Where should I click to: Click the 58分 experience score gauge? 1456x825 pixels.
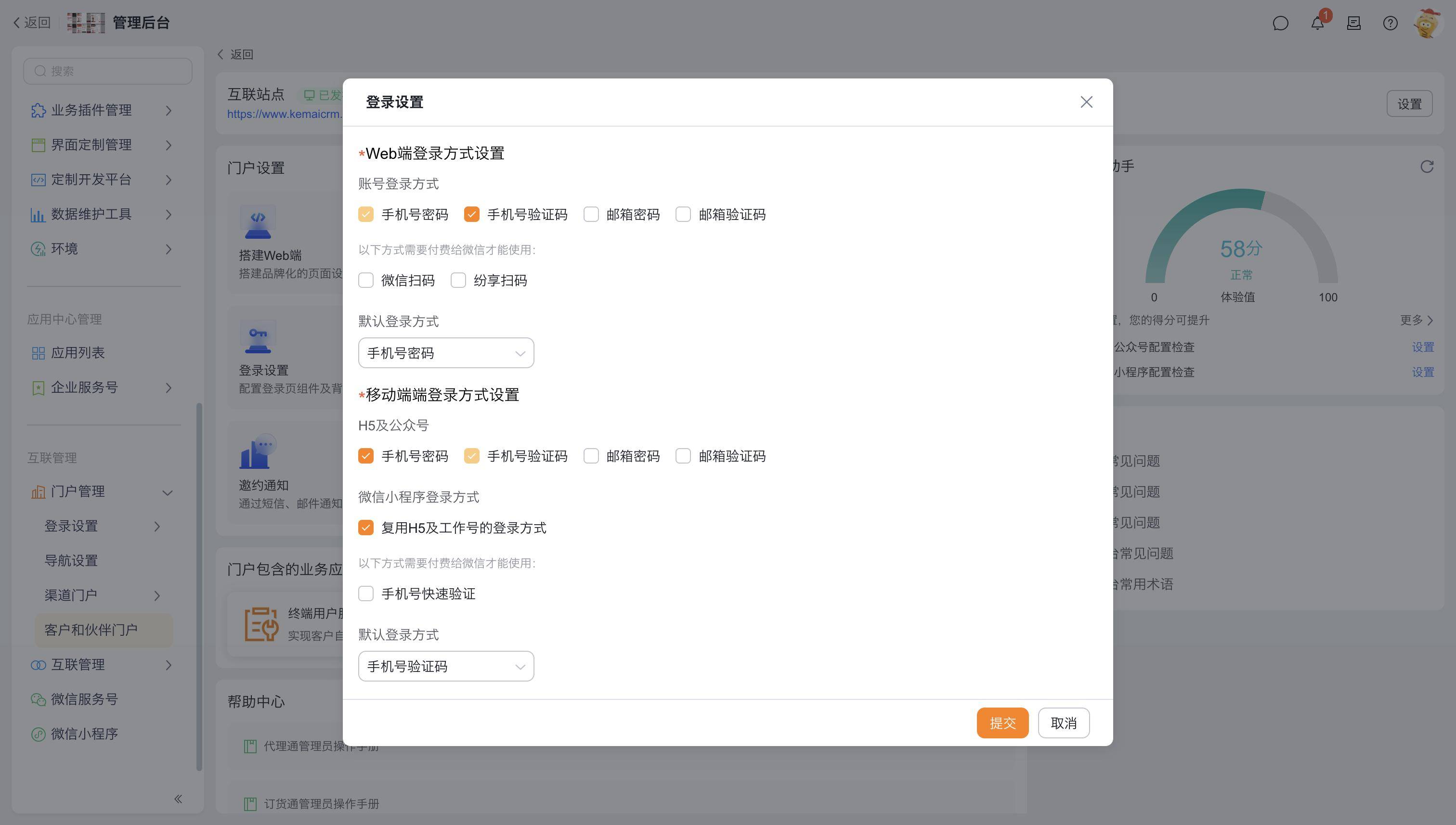1241,249
